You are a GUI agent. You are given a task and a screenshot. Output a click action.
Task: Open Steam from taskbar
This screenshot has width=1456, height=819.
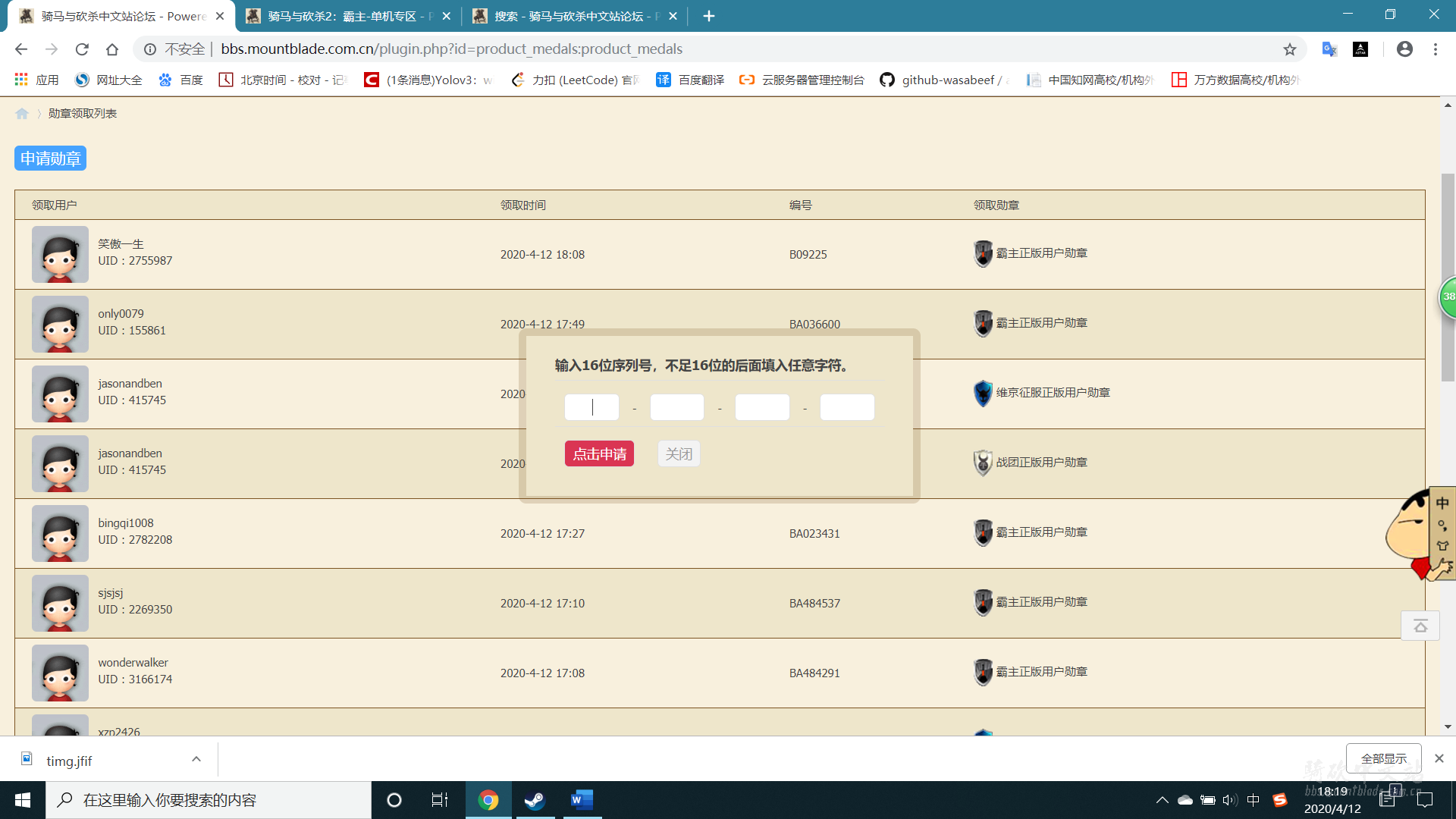(x=535, y=800)
